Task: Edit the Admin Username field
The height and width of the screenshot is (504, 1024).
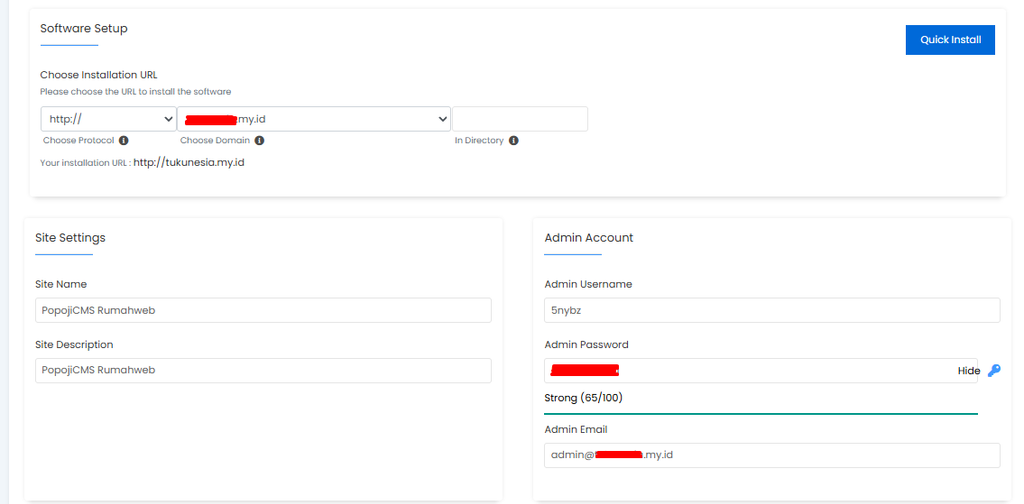Action: (772, 311)
